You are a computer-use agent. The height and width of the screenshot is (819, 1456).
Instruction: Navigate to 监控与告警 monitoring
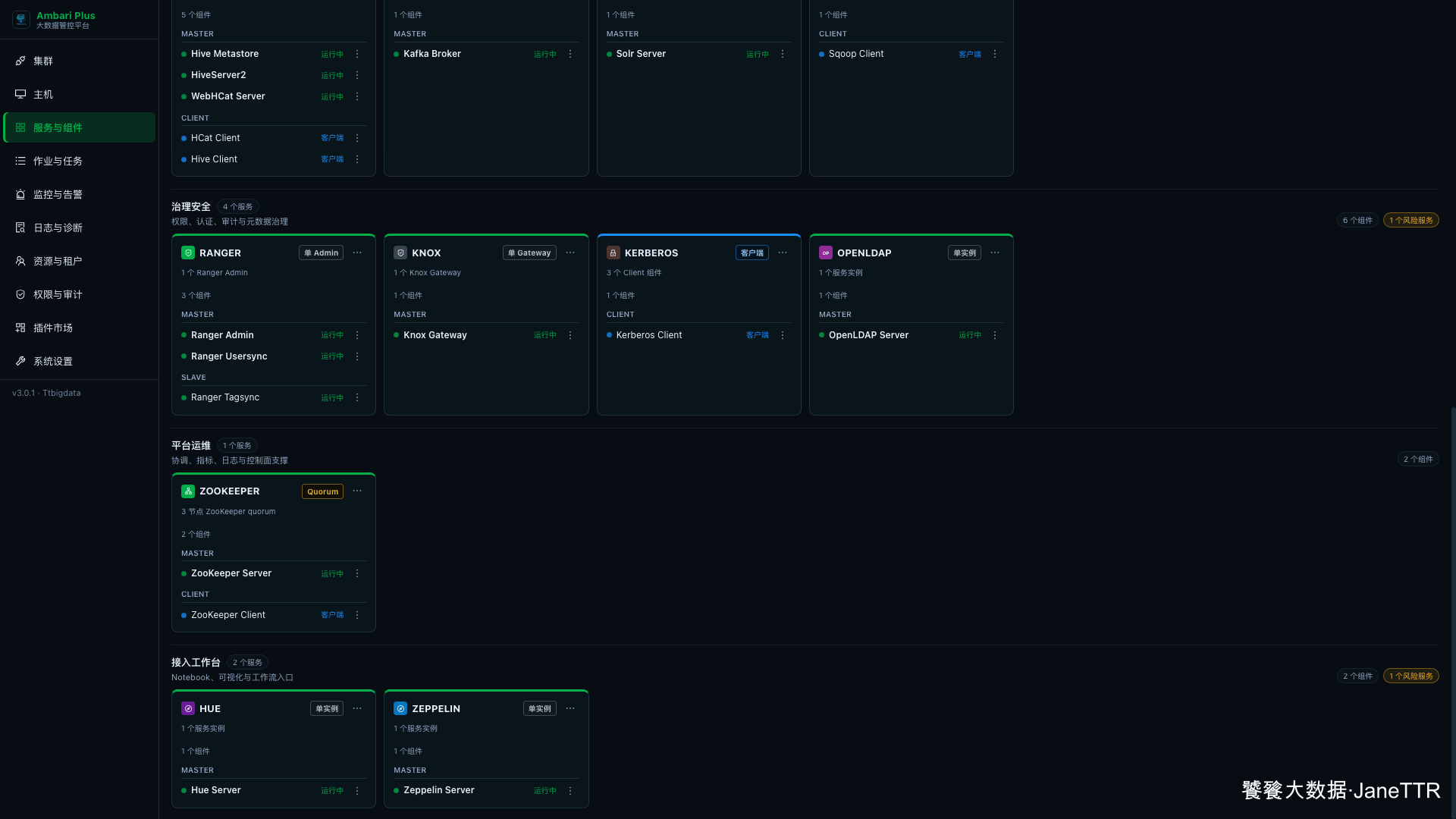(x=79, y=194)
